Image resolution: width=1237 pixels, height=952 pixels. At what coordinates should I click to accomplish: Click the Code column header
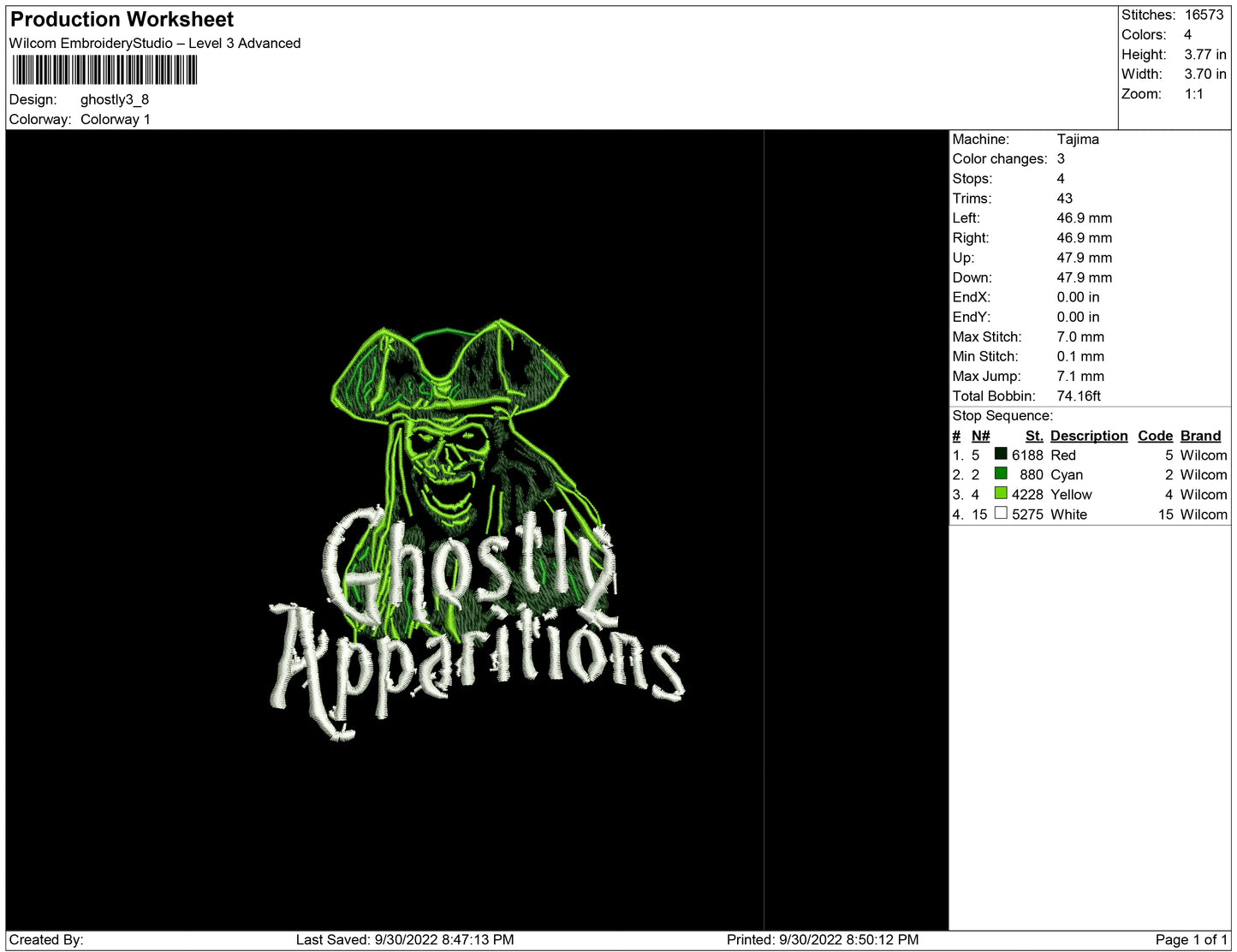pos(1154,436)
